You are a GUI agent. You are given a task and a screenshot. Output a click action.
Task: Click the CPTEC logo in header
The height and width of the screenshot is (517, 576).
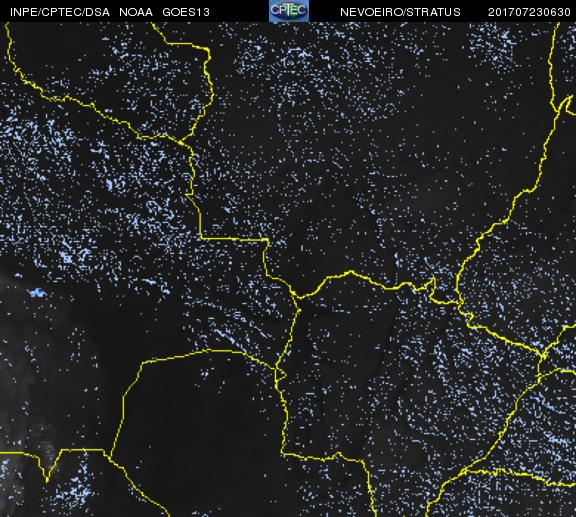[289, 11]
